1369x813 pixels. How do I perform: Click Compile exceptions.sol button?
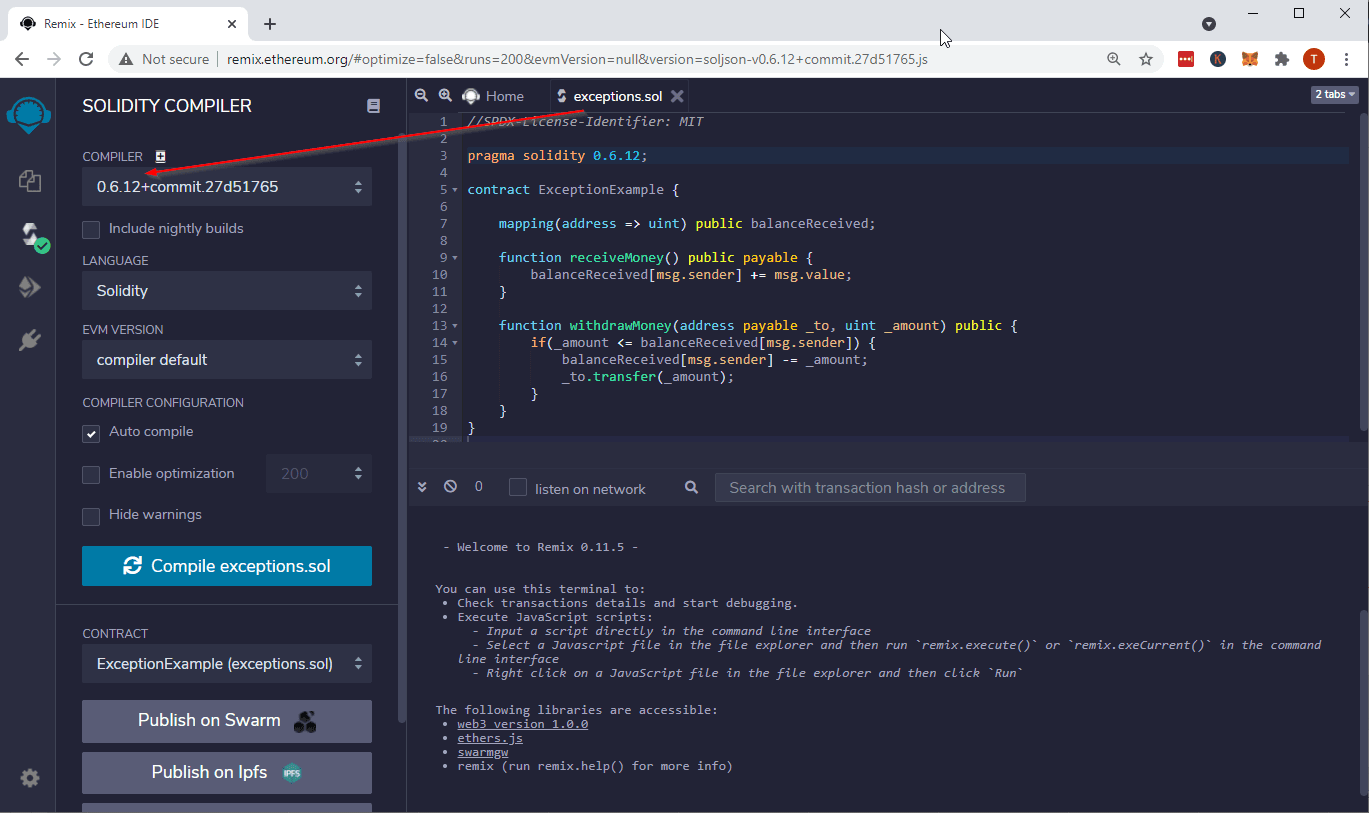[227, 566]
